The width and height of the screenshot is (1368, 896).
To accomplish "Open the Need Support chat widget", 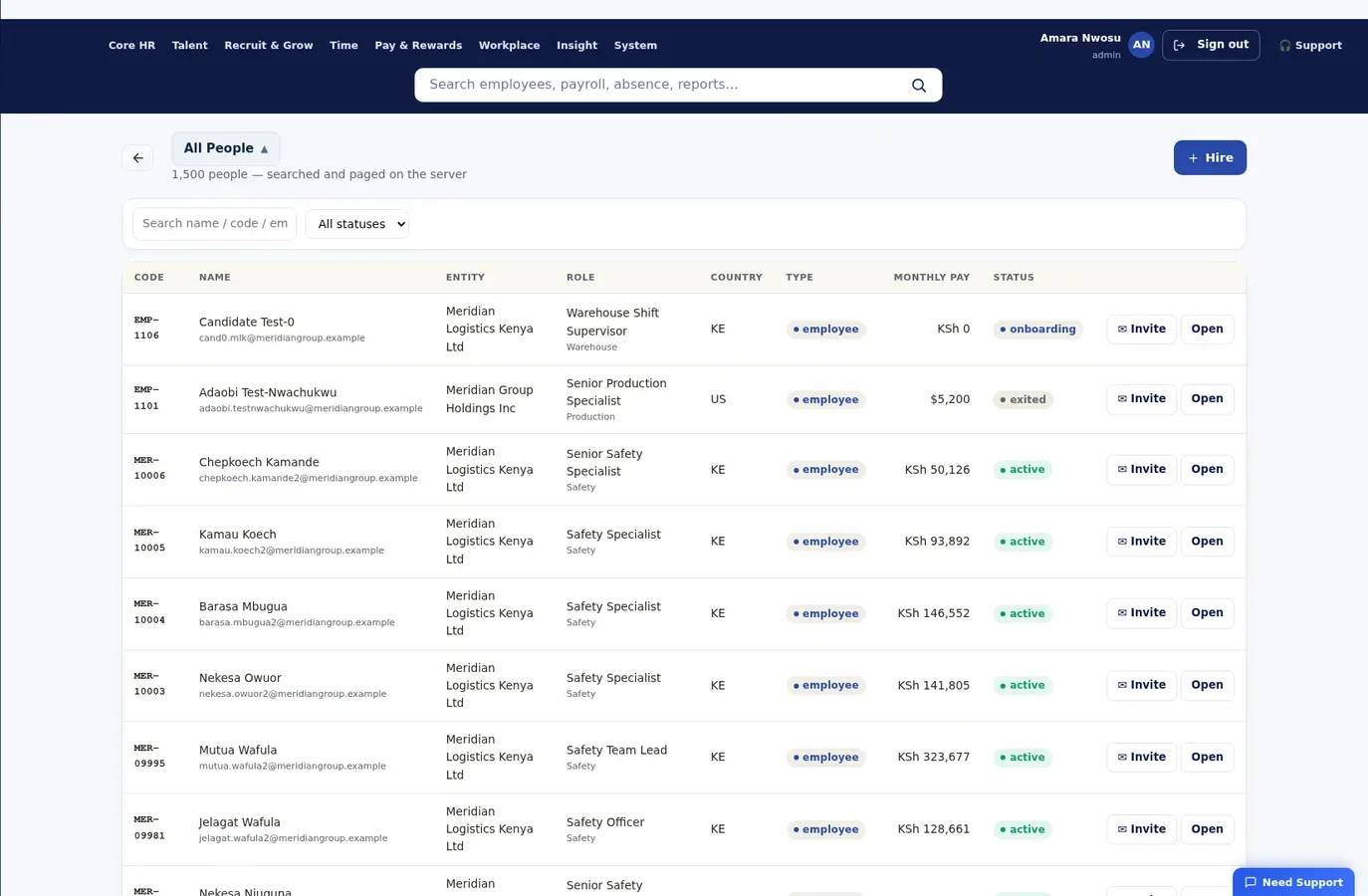I will point(1293,882).
